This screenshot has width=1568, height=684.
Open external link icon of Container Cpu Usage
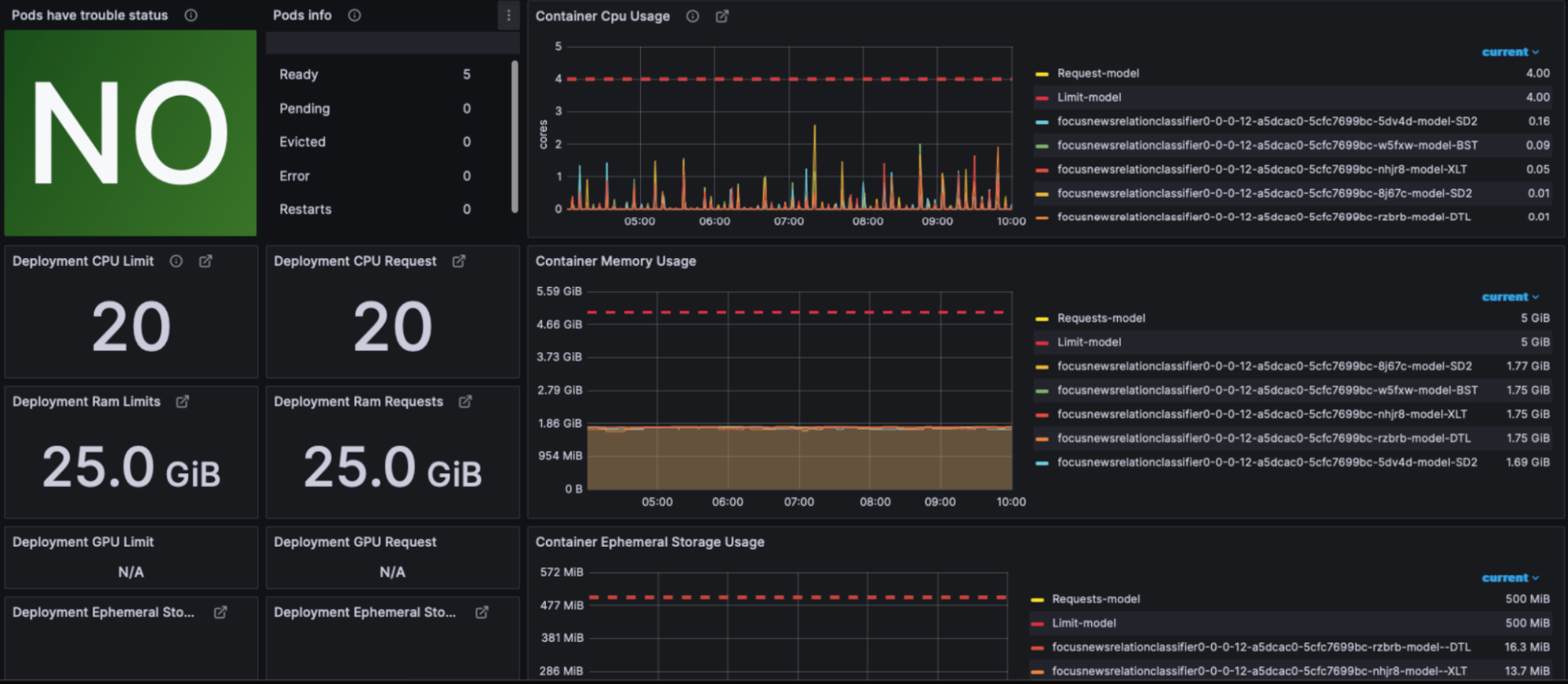(x=722, y=16)
